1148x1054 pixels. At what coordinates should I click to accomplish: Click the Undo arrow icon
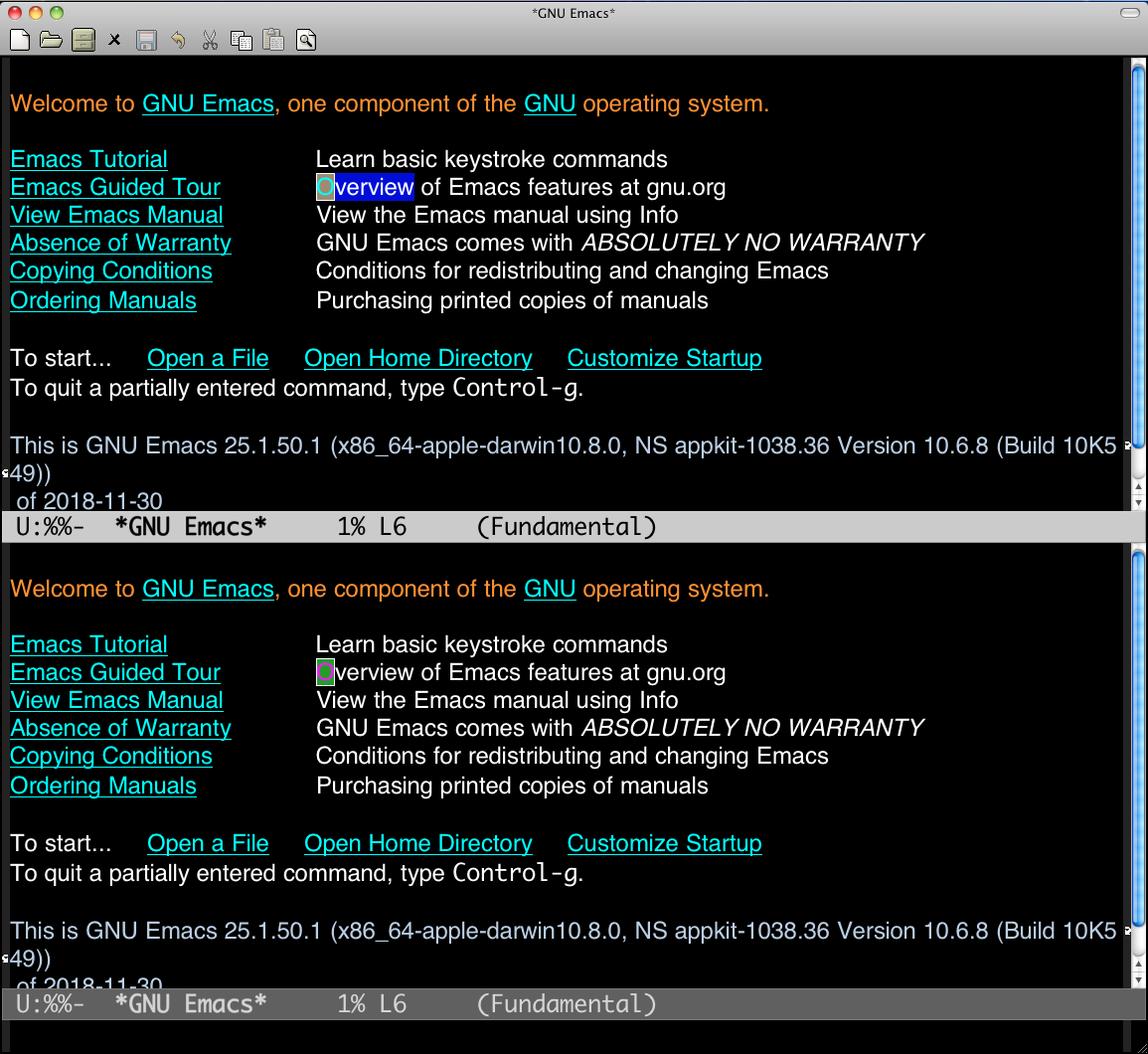click(x=178, y=41)
